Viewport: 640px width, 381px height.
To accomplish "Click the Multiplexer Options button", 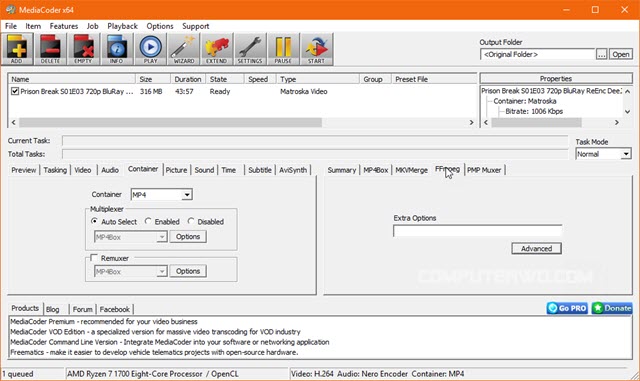I will 188,236.
